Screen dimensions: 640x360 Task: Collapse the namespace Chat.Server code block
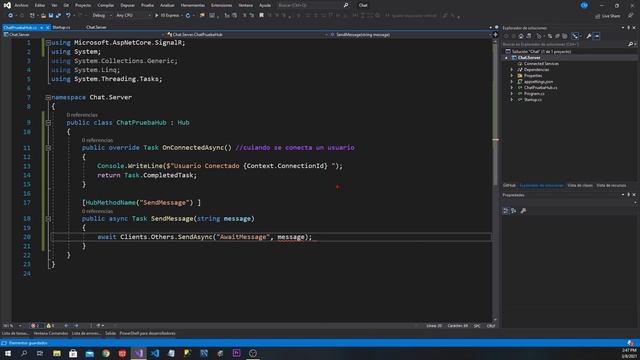click(48, 98)
